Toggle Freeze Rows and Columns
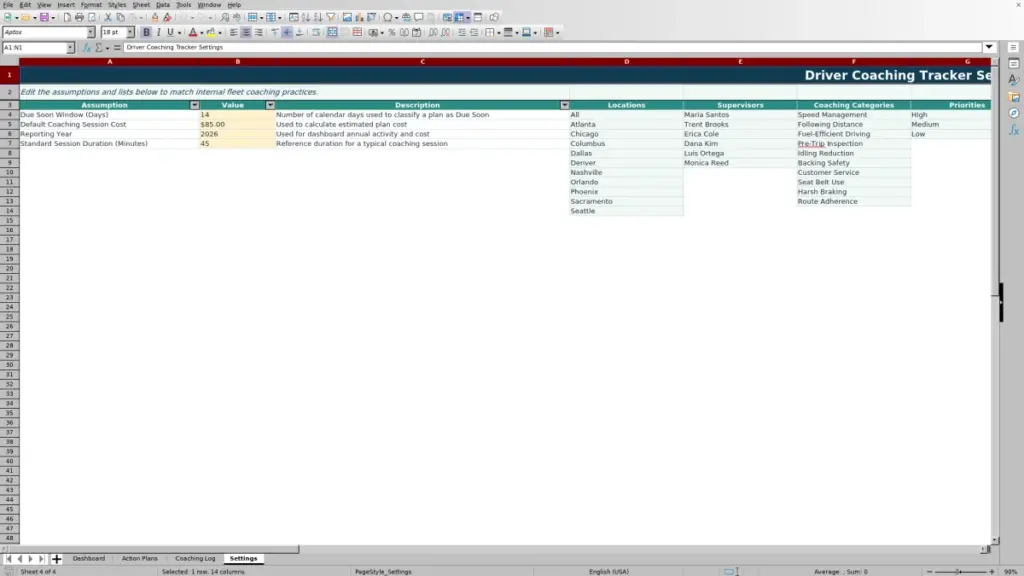The width and height of the screenshot is (1024, 576). pos(460,17)
